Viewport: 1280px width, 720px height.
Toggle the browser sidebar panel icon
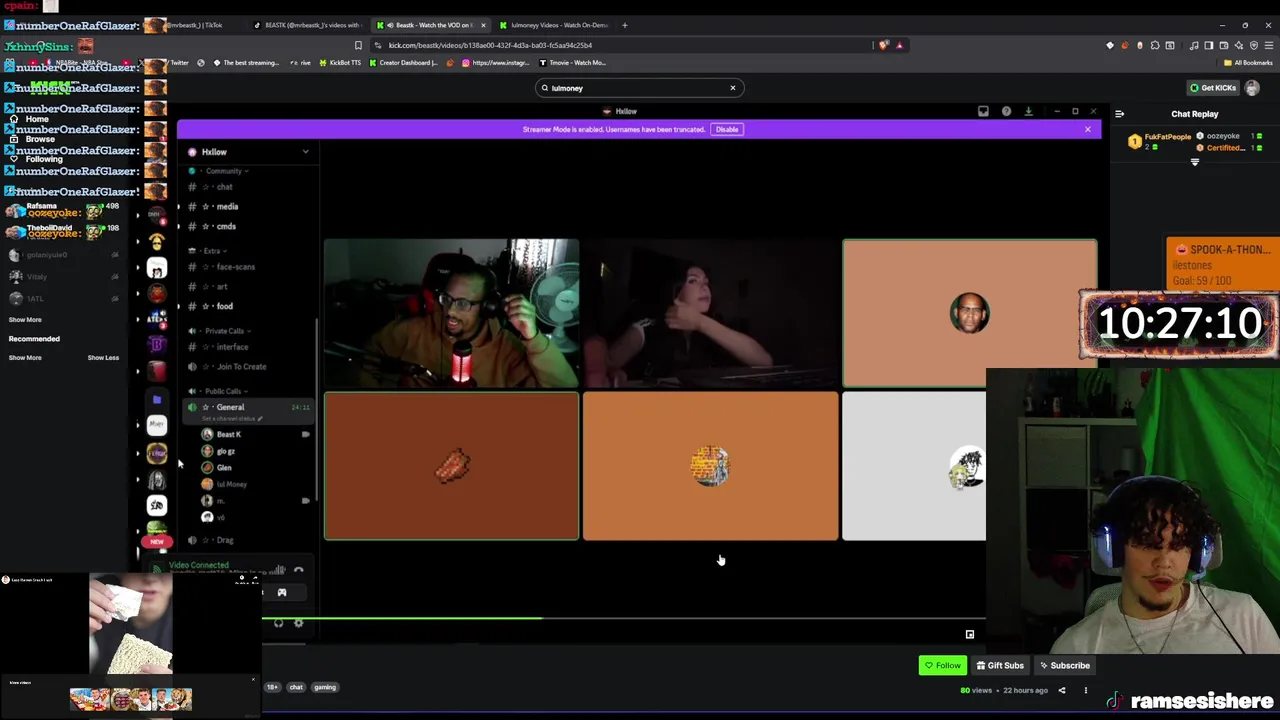point(1209,45)
